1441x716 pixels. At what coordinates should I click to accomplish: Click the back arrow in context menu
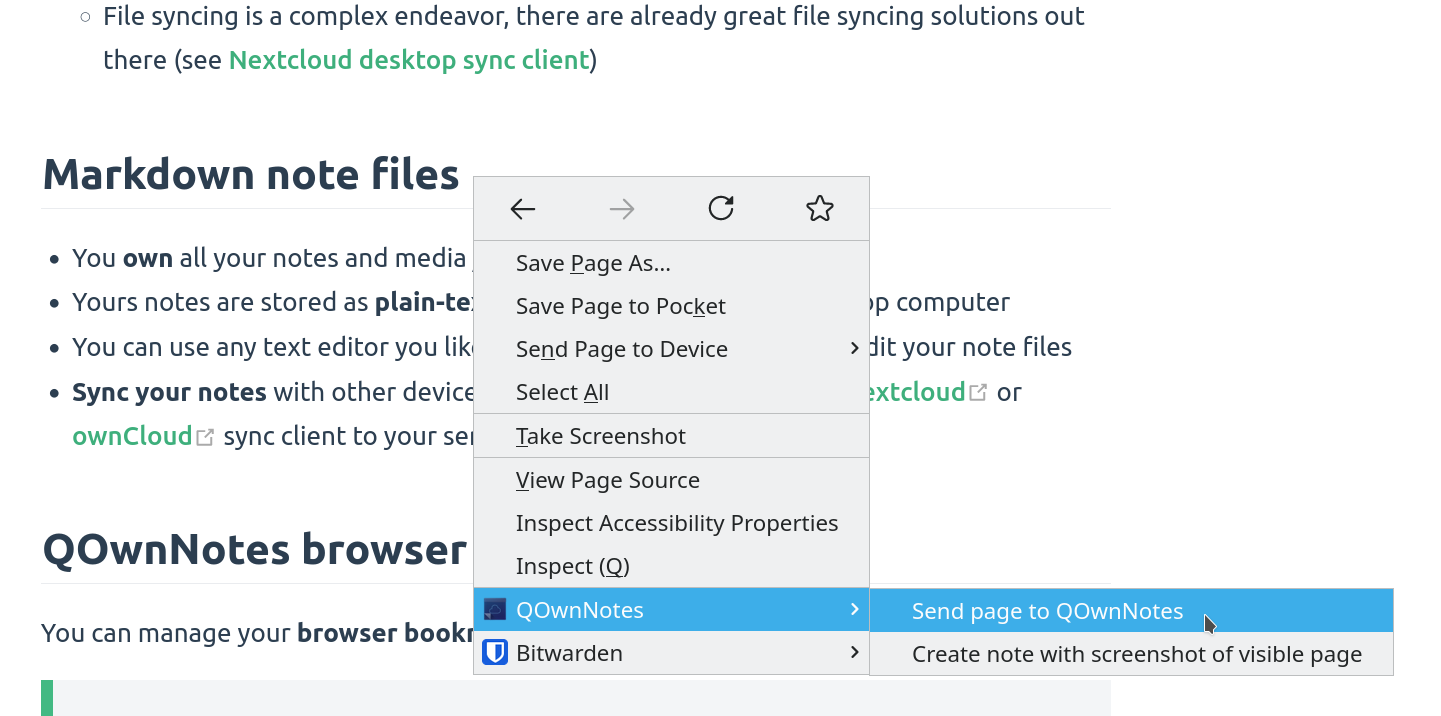coord(523,209)
